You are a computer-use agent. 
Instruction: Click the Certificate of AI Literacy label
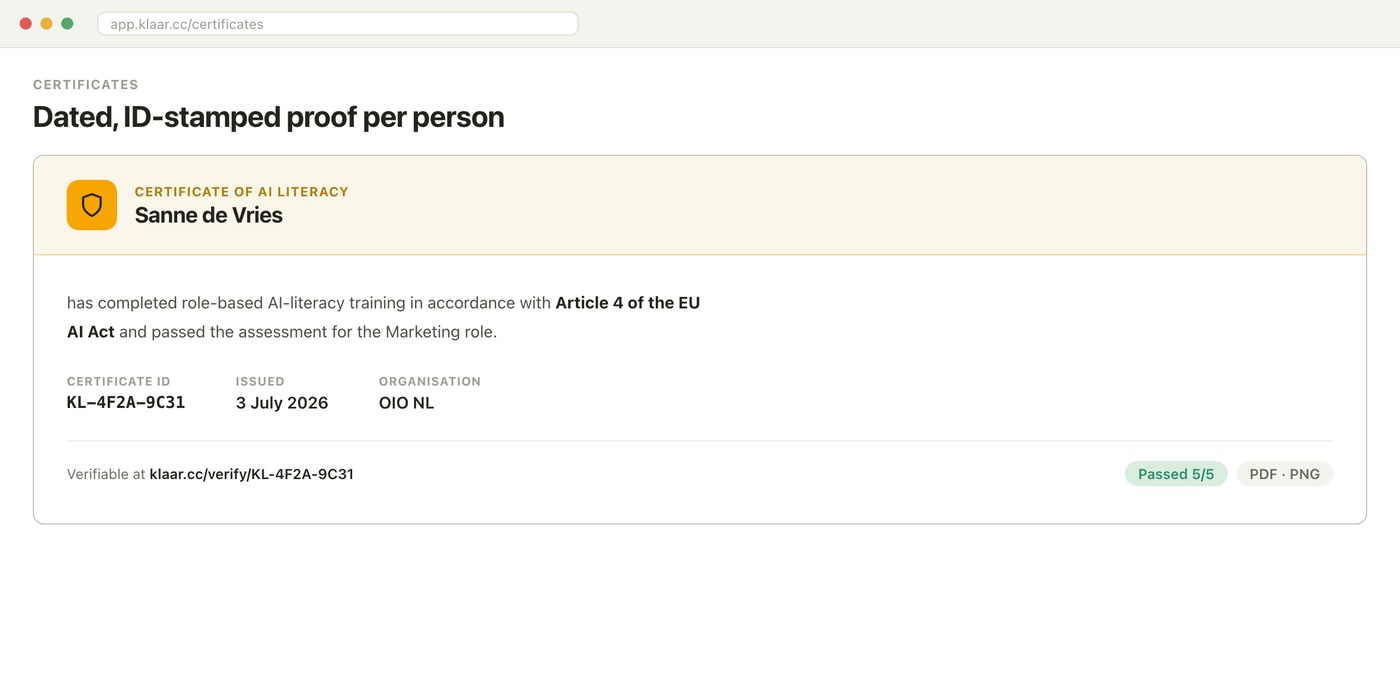pos(242,191)
